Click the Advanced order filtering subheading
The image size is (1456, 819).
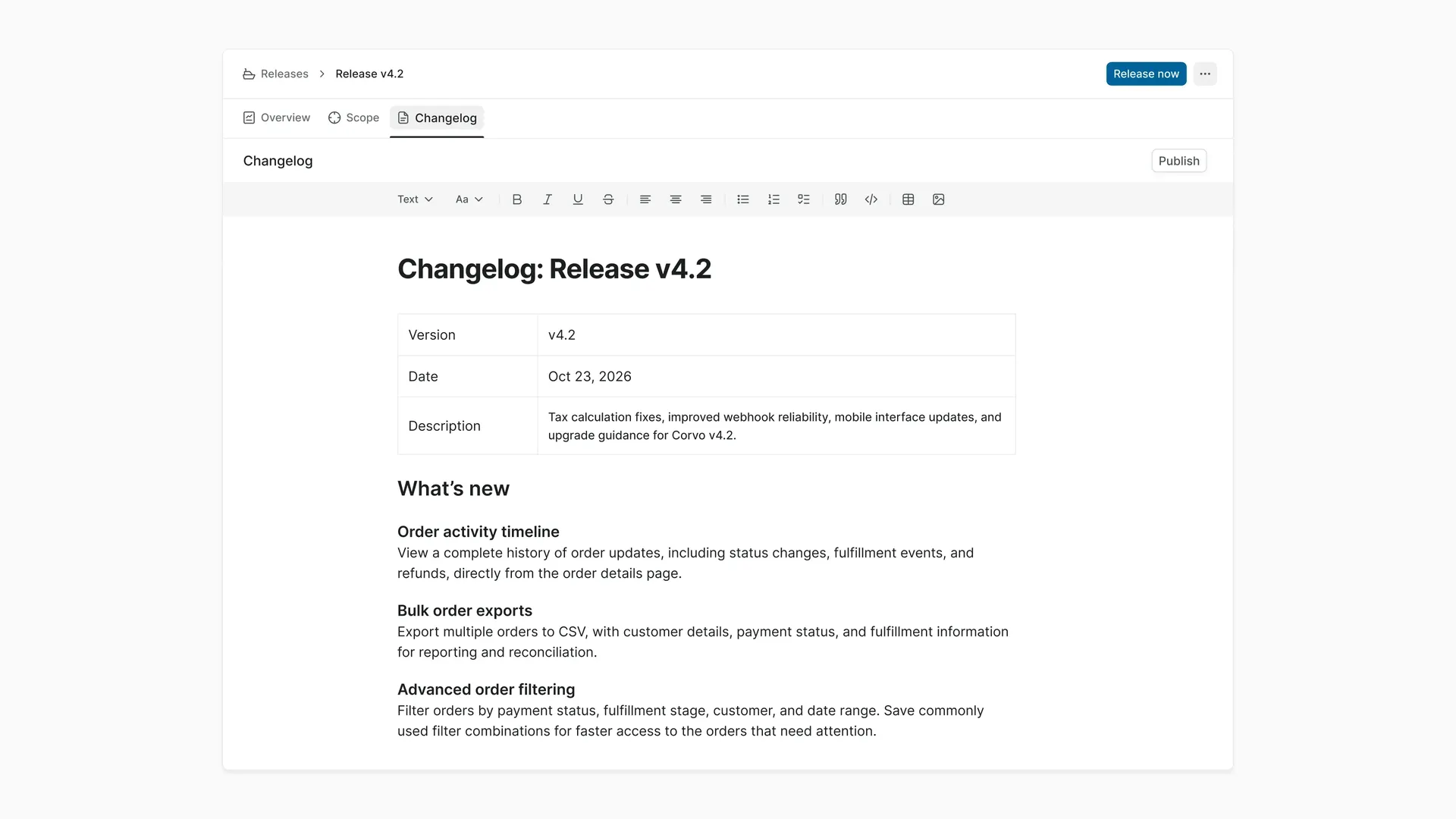486,689
